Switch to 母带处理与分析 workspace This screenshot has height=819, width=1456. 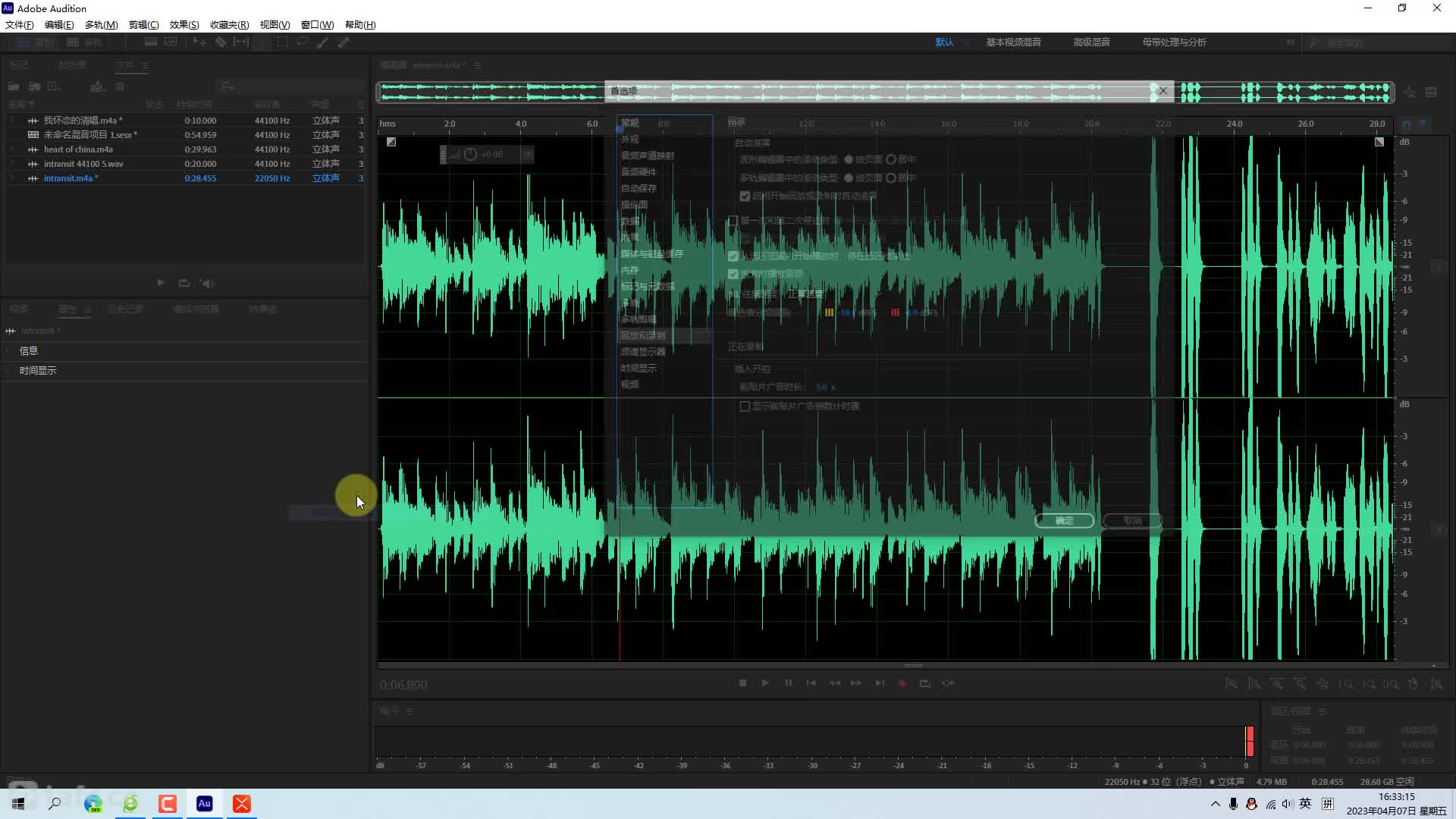(1174, 42)
